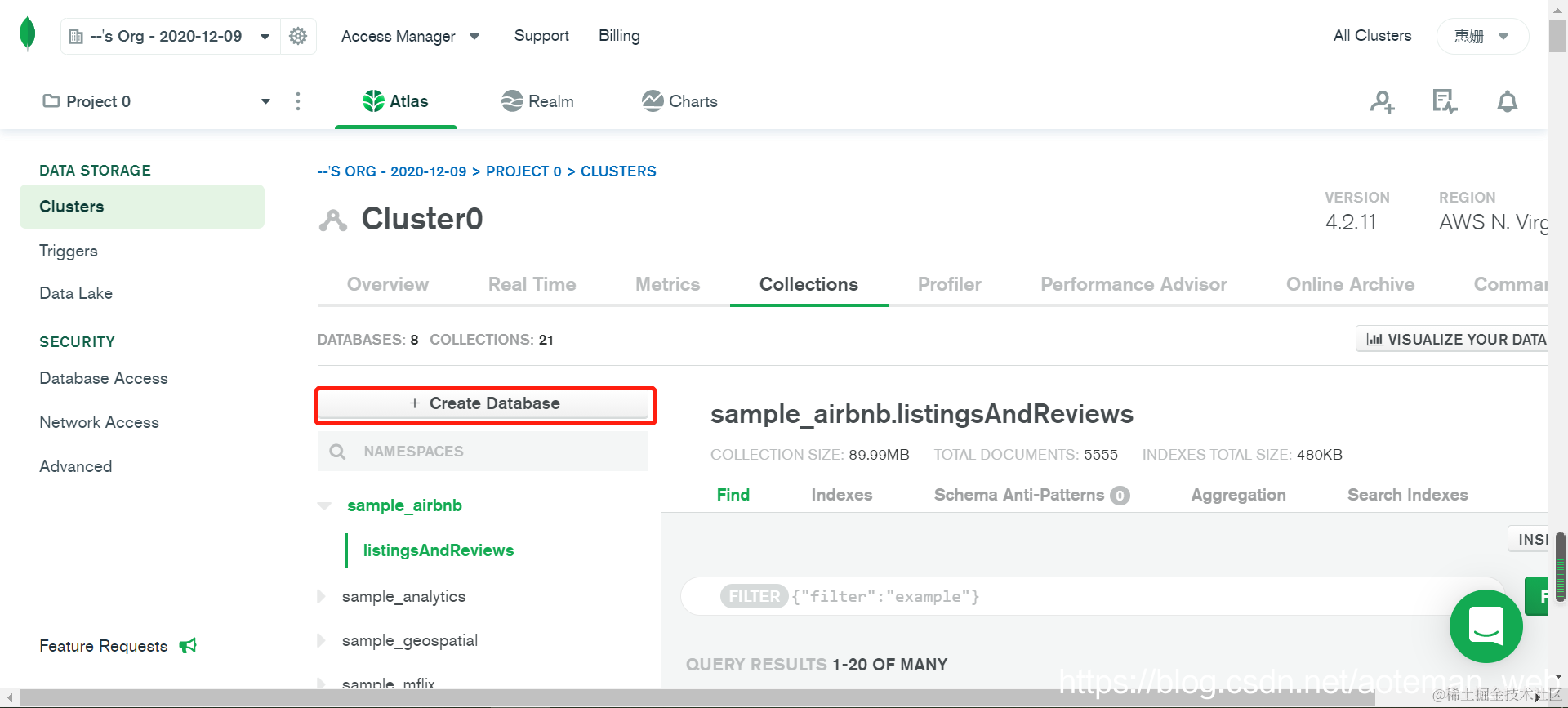Open Advanced security settings
Viewport: 1568px width, 708px height.
coord(76,466)
